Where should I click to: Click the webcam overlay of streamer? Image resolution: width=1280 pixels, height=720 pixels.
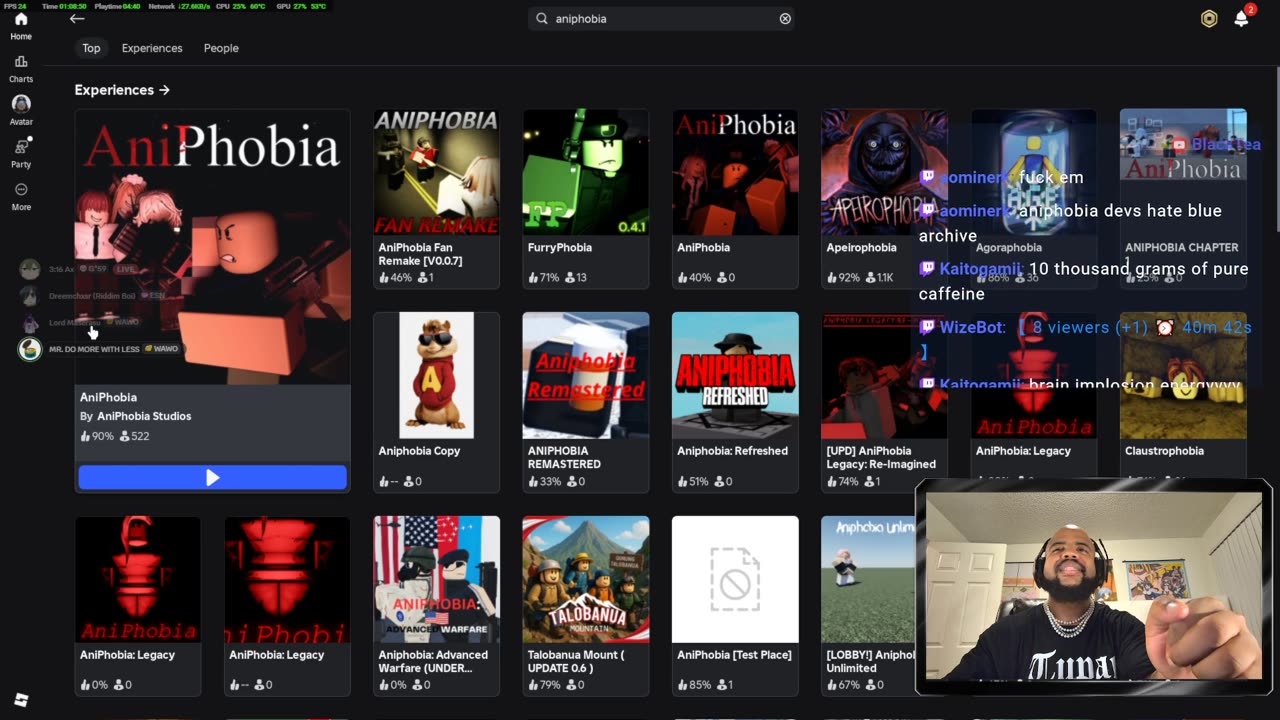(x=1093, y=587)
